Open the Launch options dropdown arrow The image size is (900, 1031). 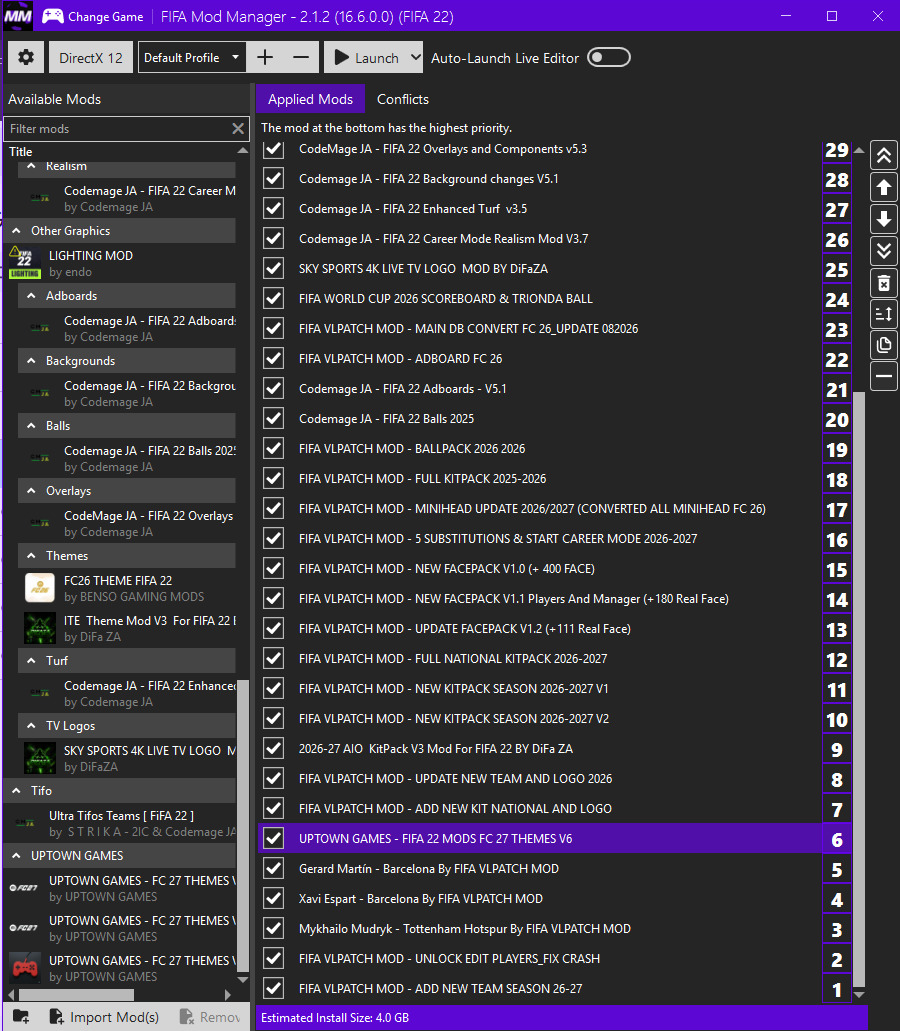point(415,57)
